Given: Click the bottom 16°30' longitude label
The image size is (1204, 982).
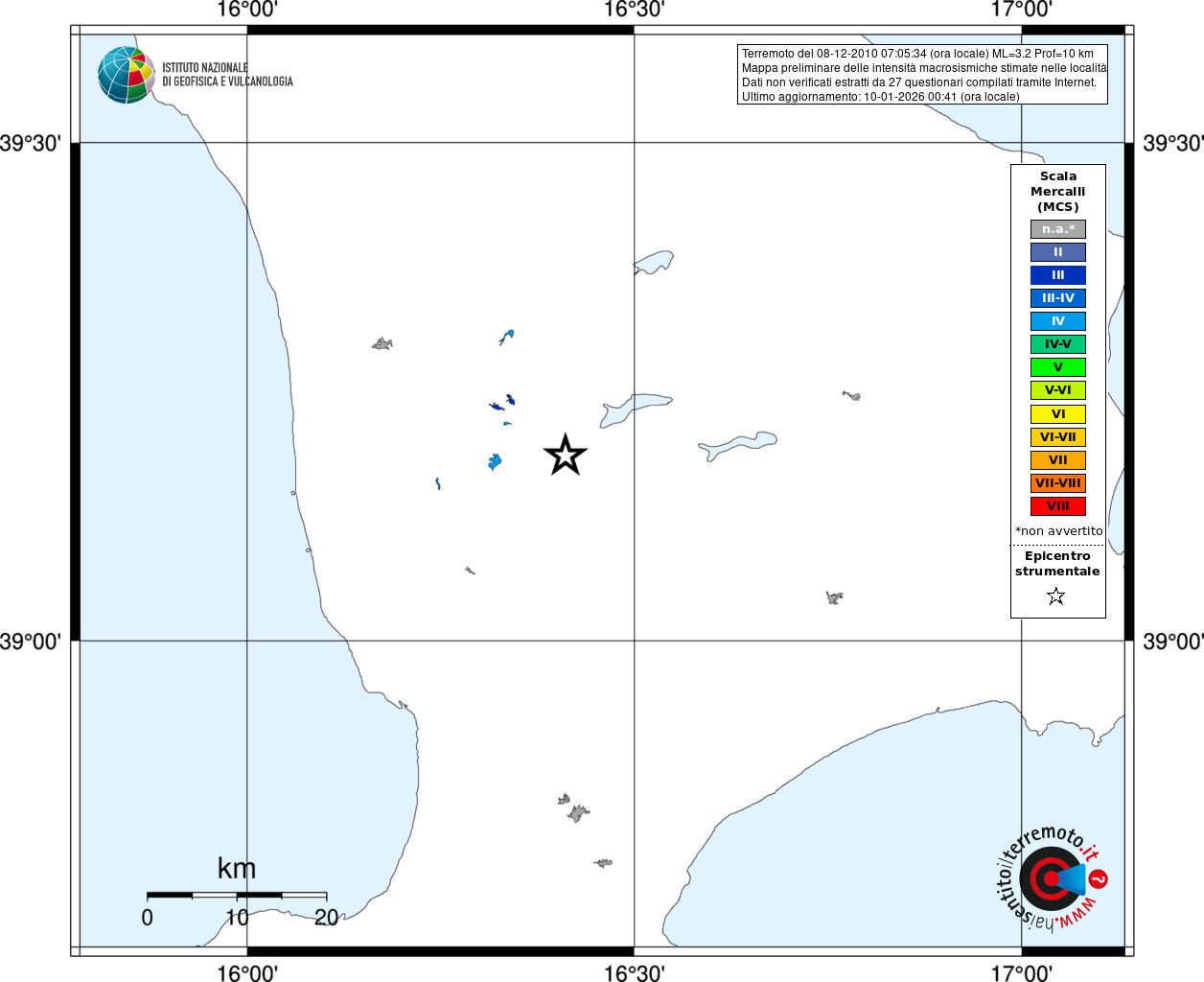Looking at the screenshot, I should tap(634, 973).
